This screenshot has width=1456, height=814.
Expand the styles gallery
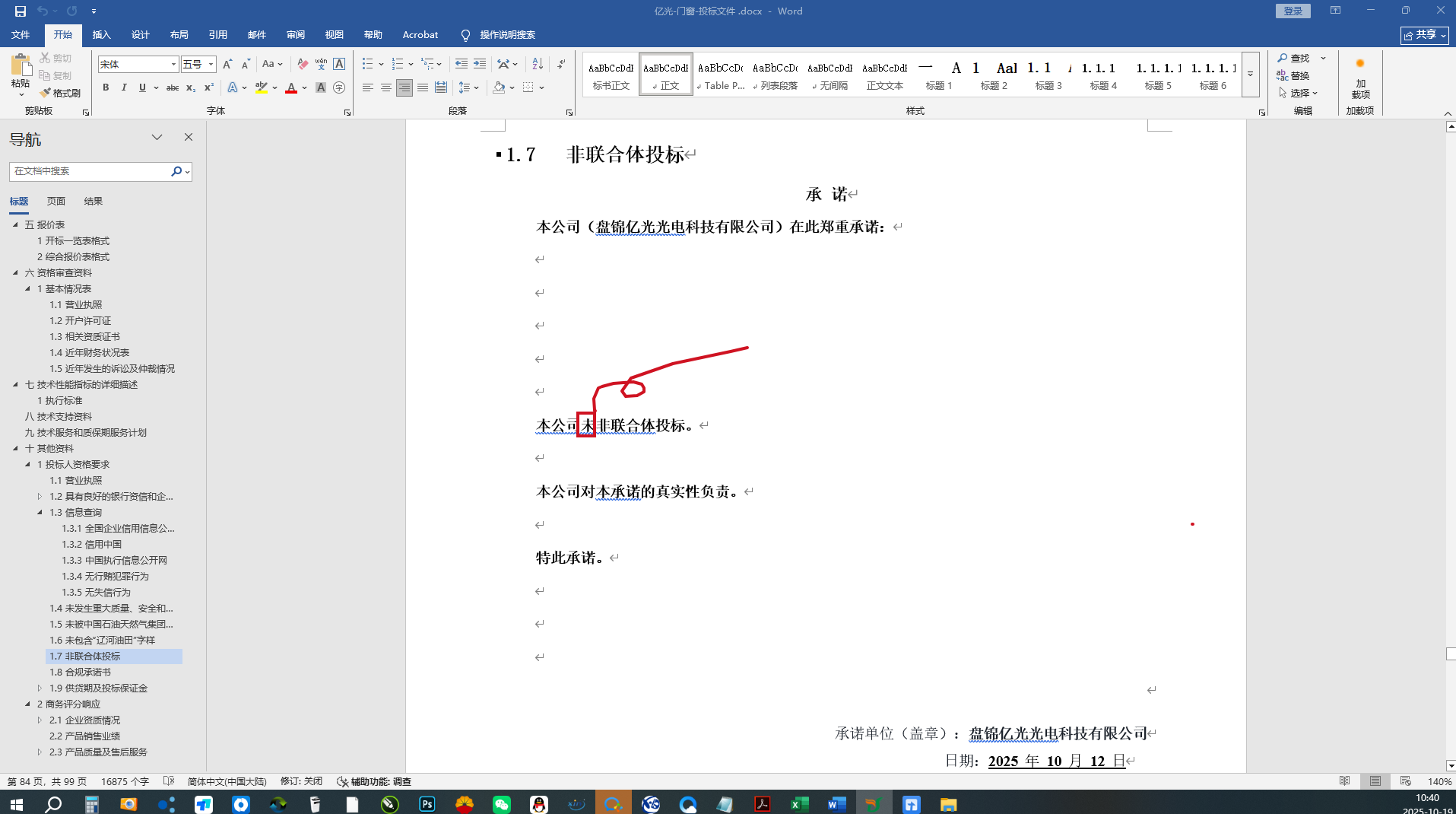pyautogui.click(x=1250, y=75)
